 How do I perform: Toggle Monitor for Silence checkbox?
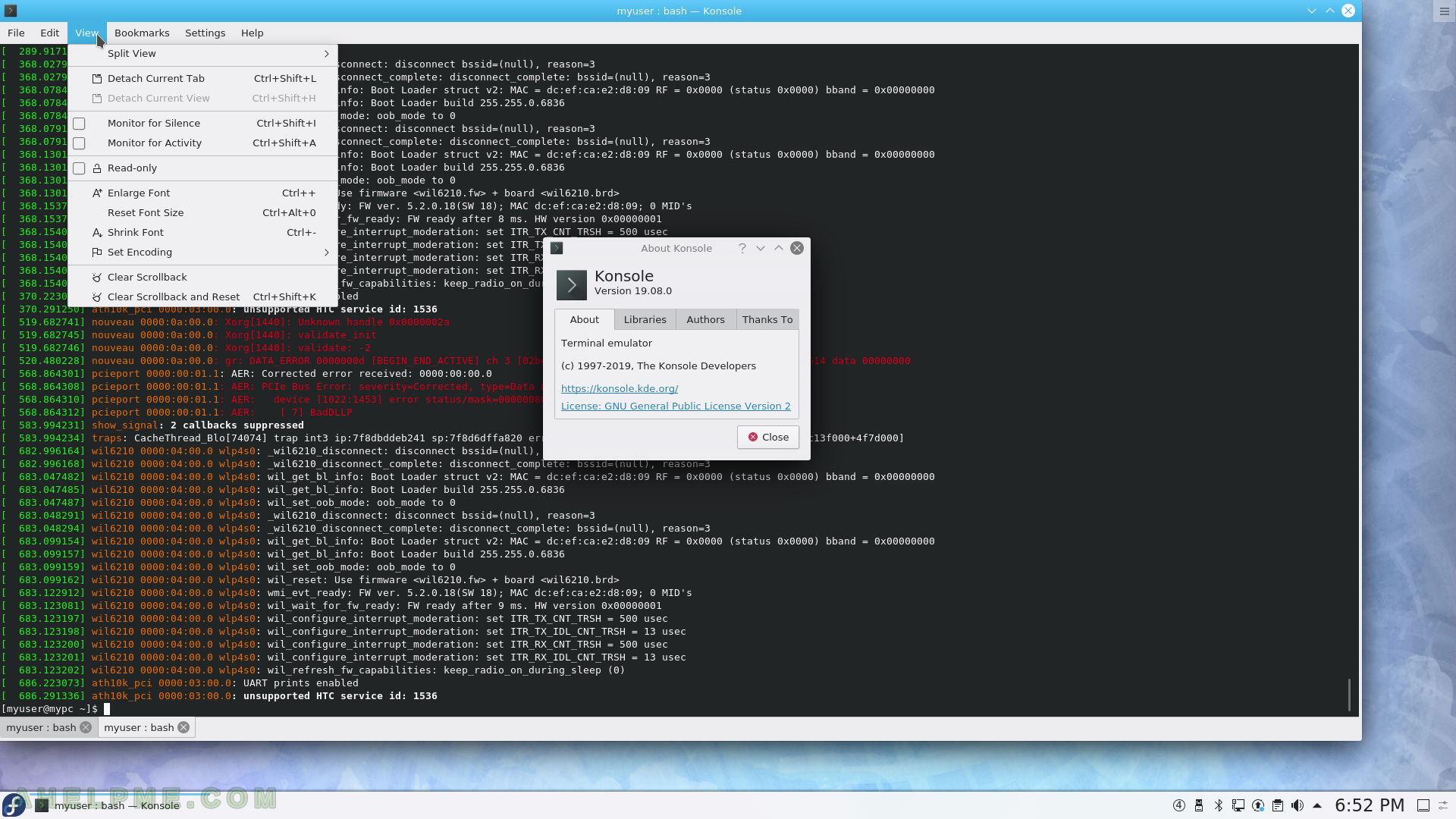(79, 124)
